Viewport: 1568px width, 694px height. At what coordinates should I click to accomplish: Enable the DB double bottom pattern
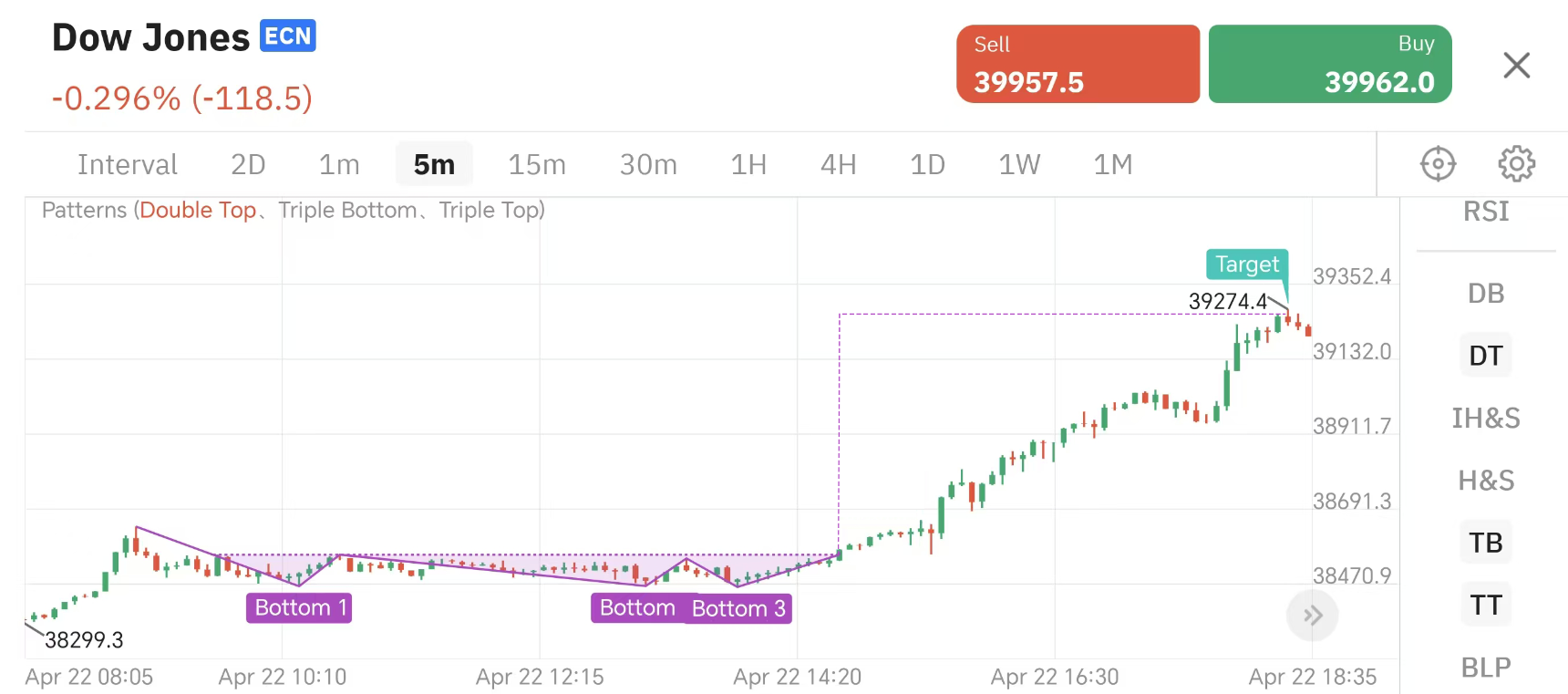click(1485, 294)
